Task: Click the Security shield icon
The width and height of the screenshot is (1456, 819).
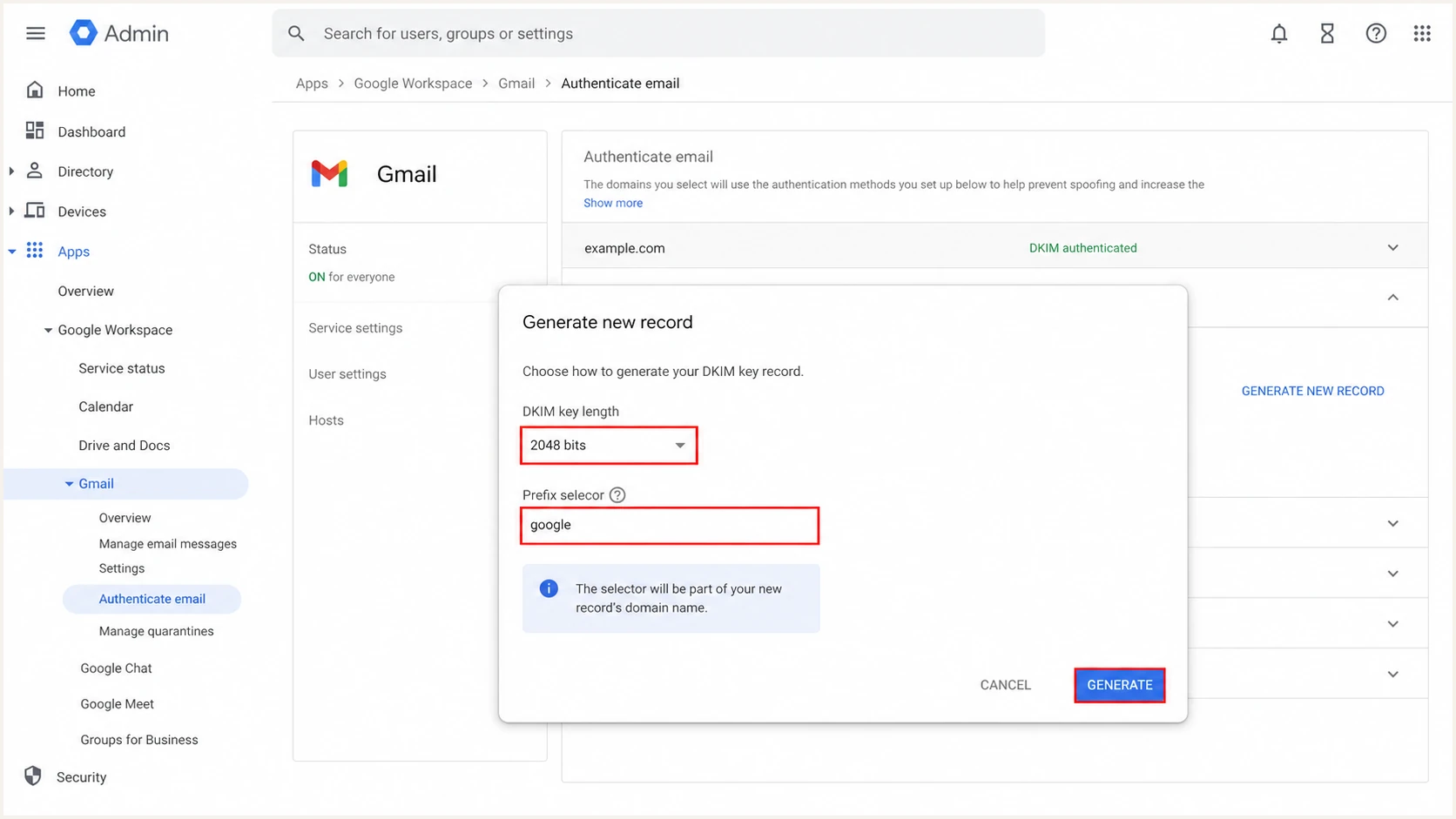Action: [33, 776]
